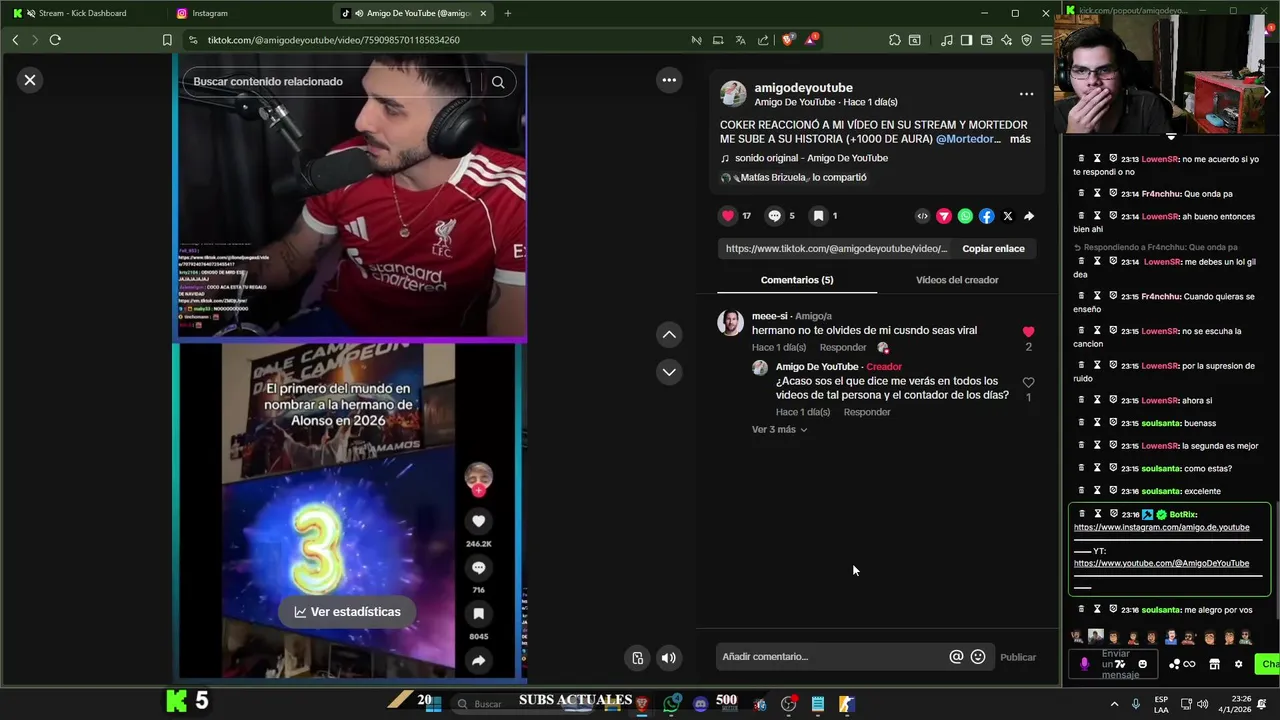
Task: Insert mention with @ icon
Action: (x=956, y=657)
